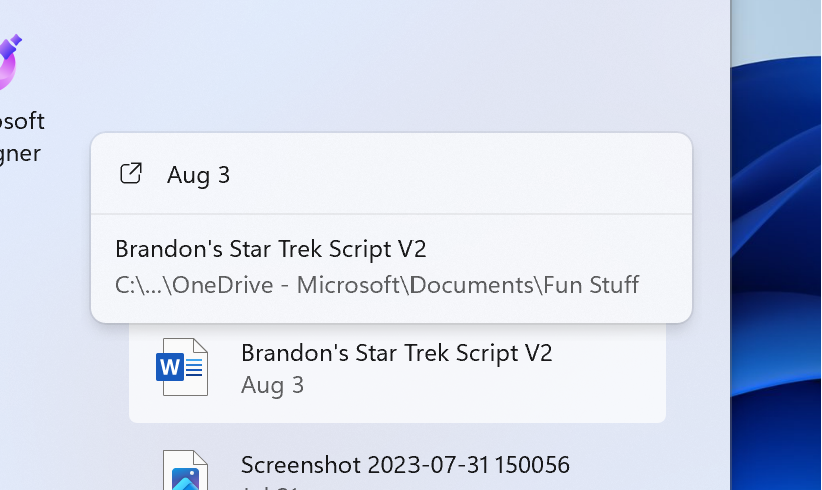
Task: Click the Screenshot image file icon
Action: click(x=185, y=472)
